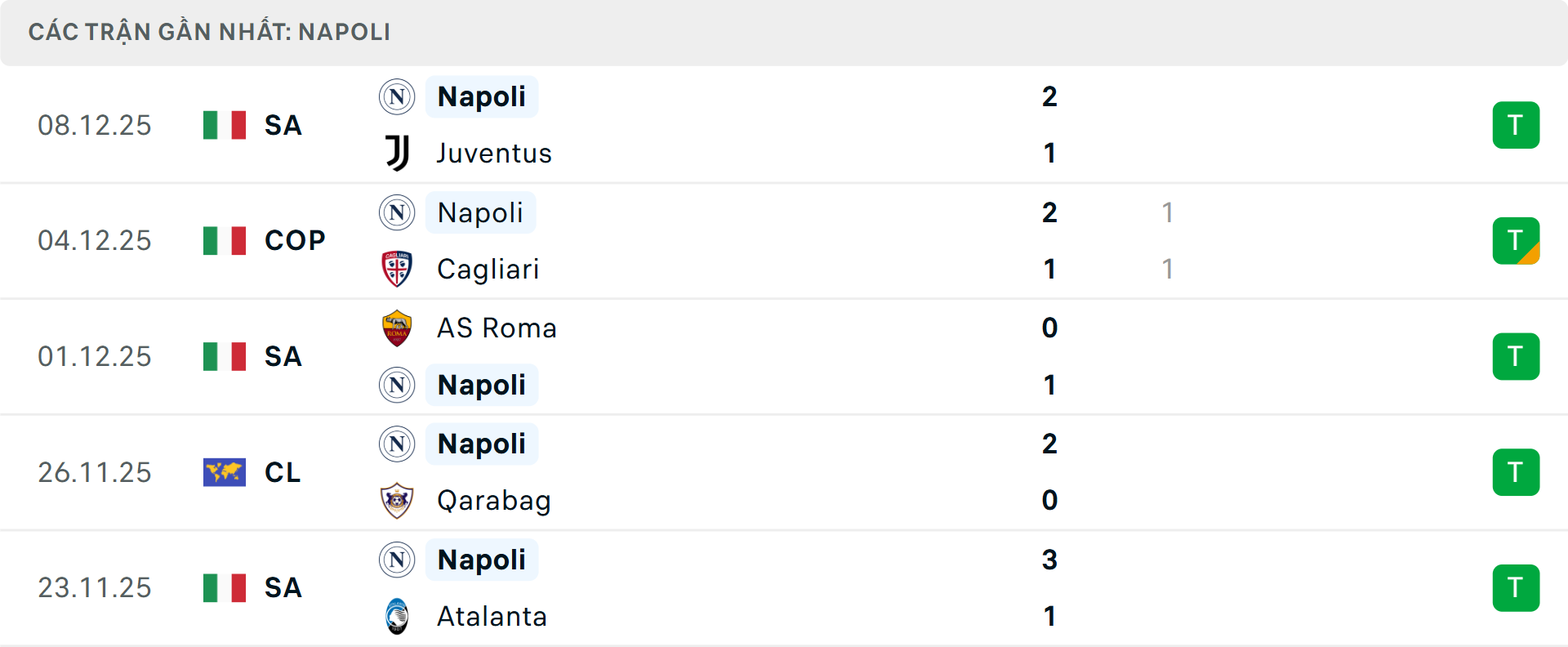Image resolution: width=1568 pixels, height=647 pixels.
Task: Click the Qarabag club emblem
Action: 397,501
